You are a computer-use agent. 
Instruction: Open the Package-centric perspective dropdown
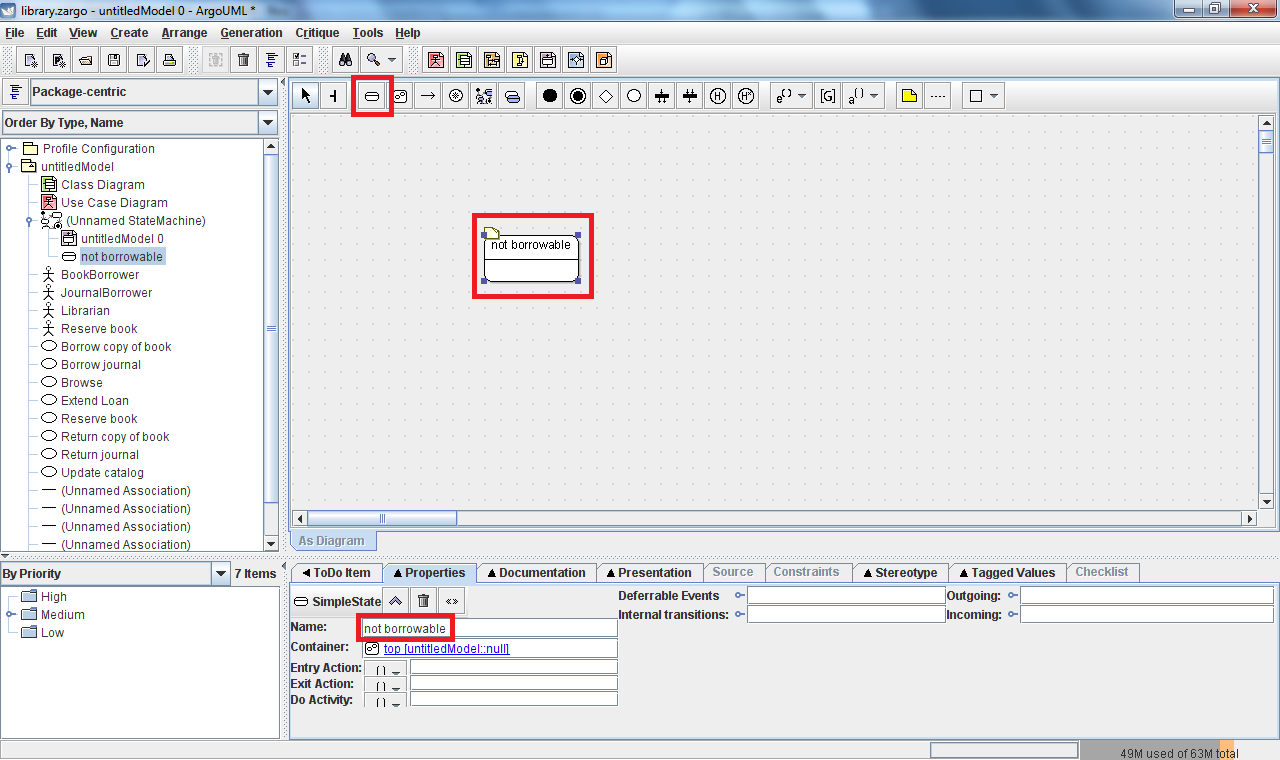point(267,92)
